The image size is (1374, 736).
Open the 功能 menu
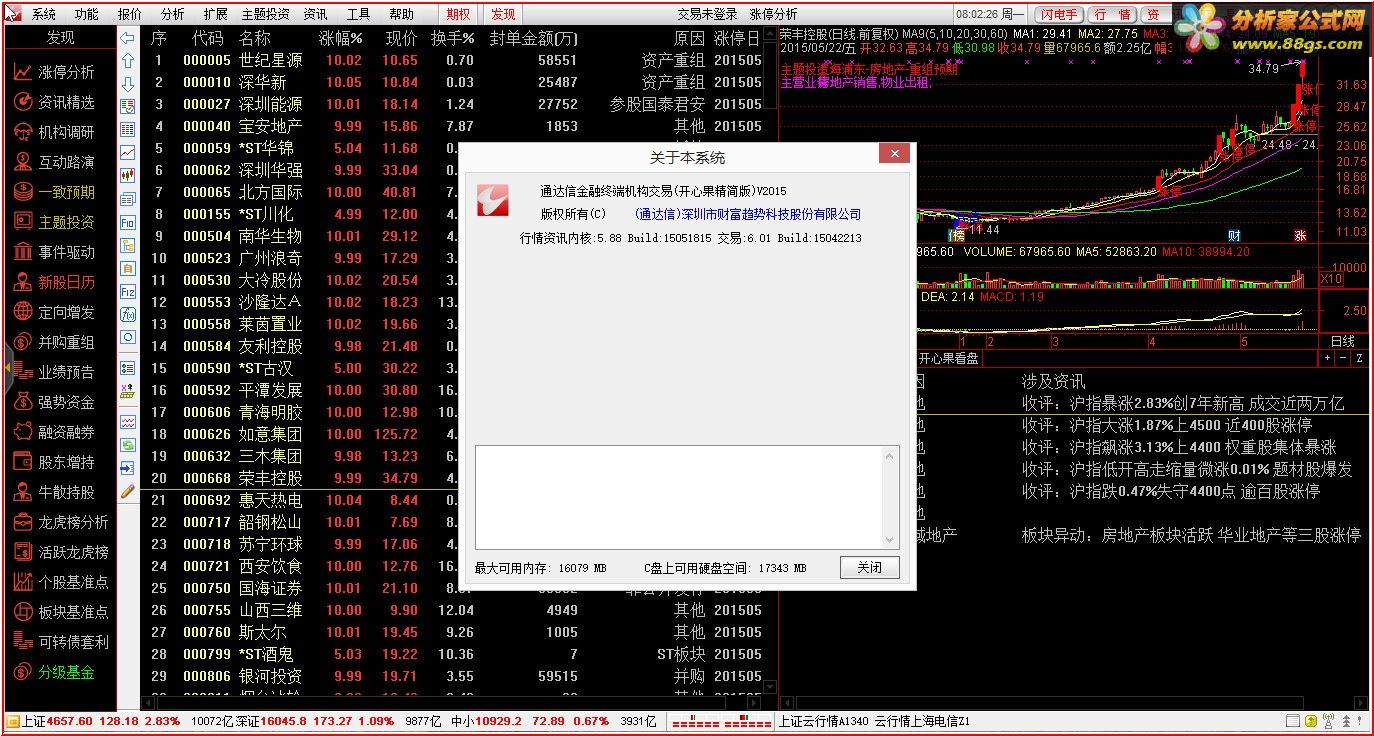tap(87, 14)
